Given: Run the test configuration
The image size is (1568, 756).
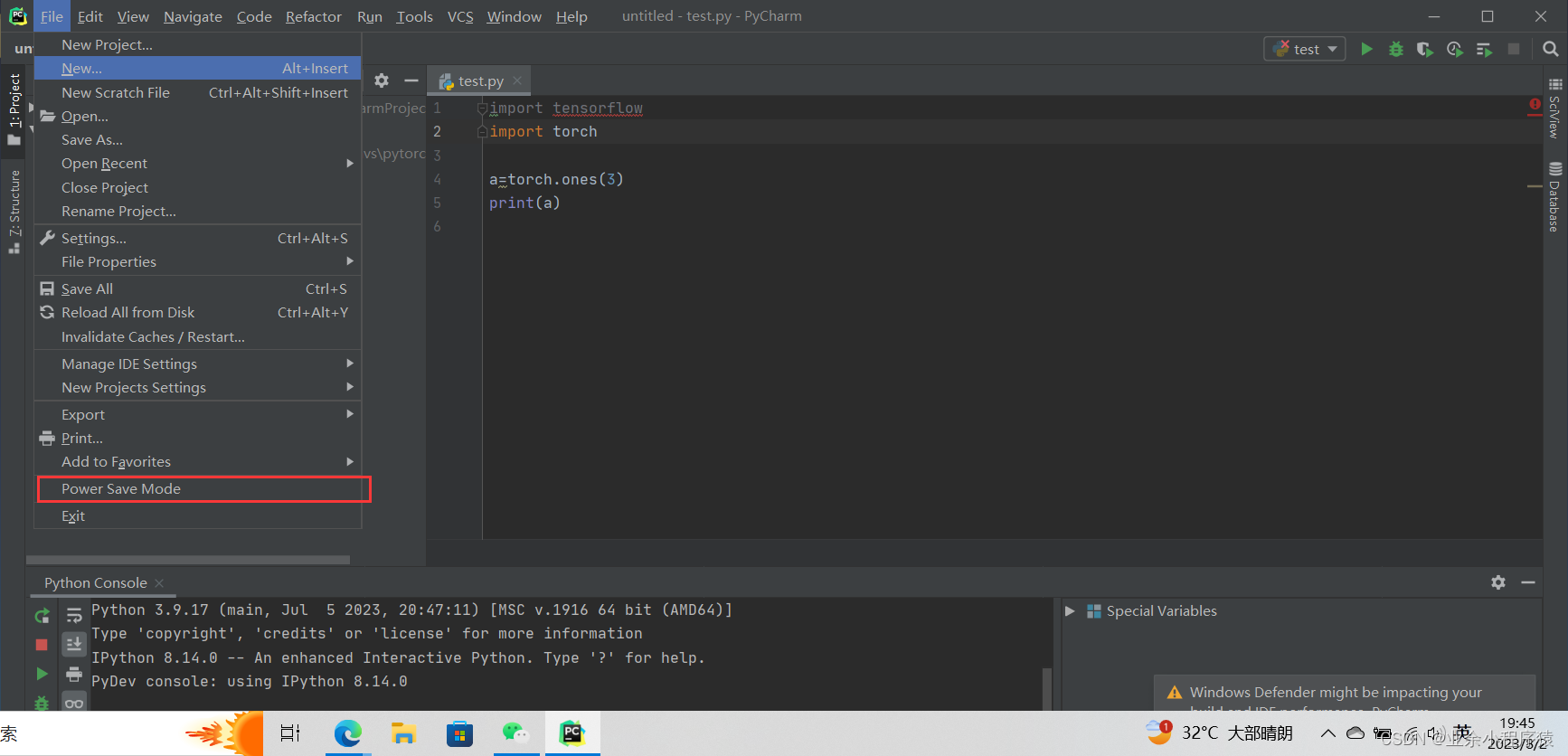Looking at the screenshot, I should click(x=1366, y=49).
